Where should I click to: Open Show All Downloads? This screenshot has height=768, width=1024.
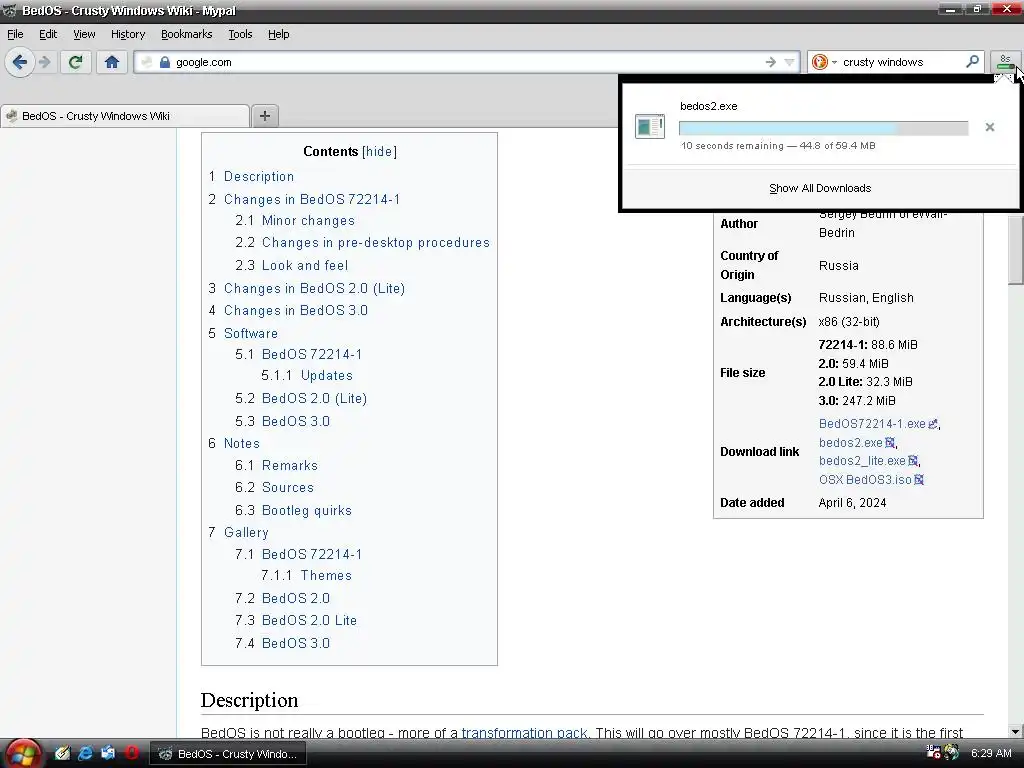click(x=820, y=188)
